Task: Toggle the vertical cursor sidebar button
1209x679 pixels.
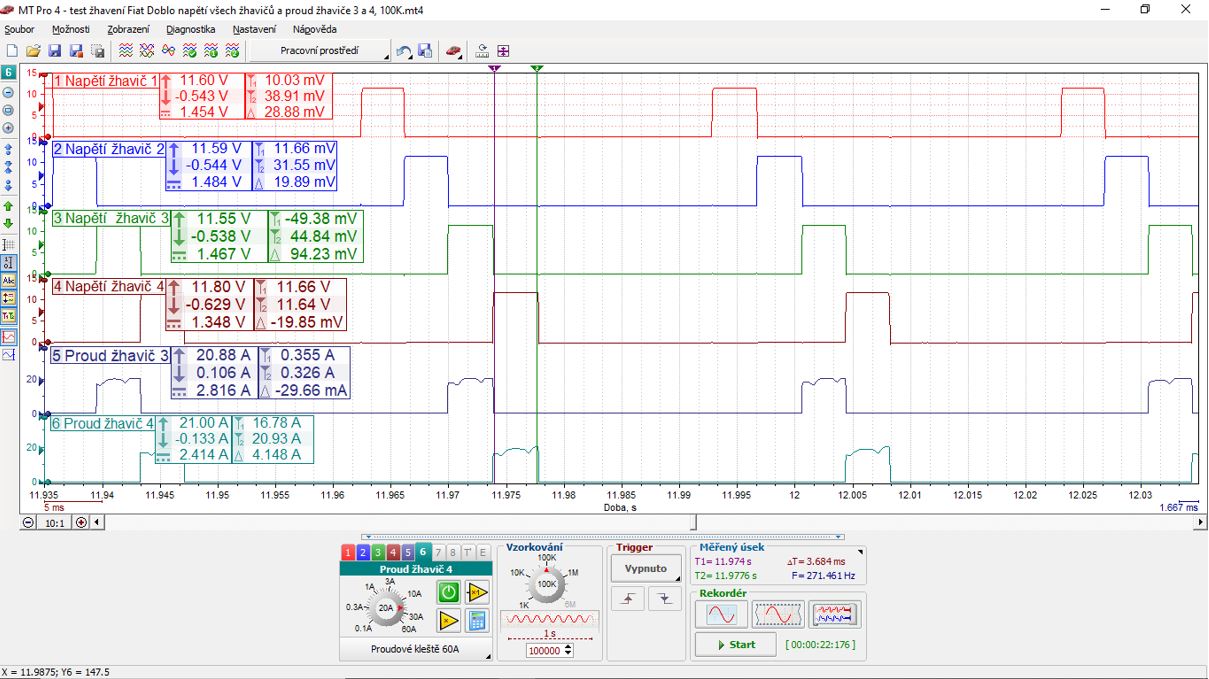Action: [8, 262]
